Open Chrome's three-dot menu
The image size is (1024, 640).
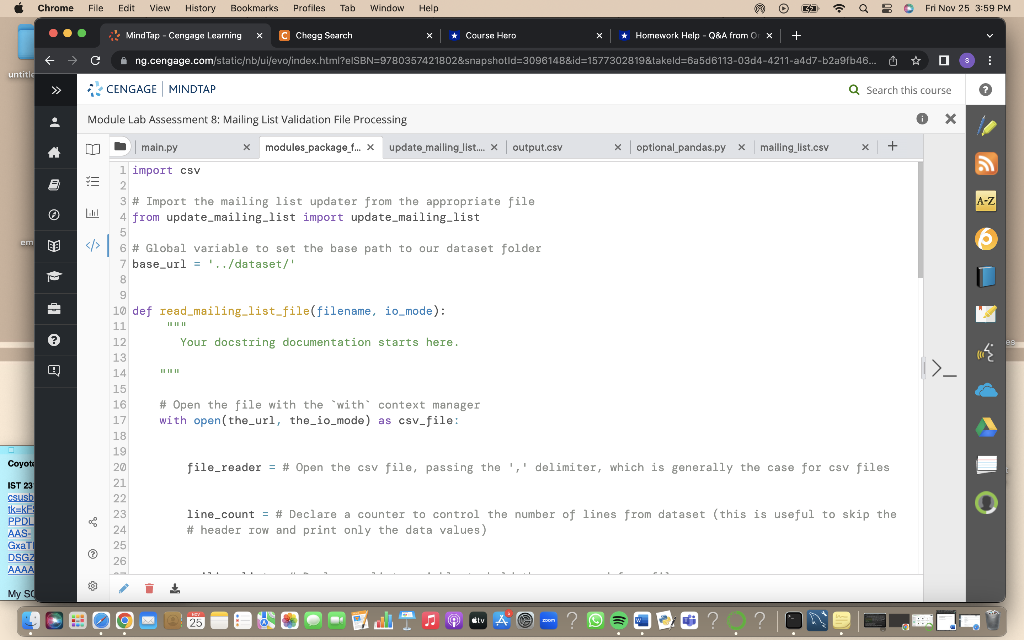(x=990, y=60)
